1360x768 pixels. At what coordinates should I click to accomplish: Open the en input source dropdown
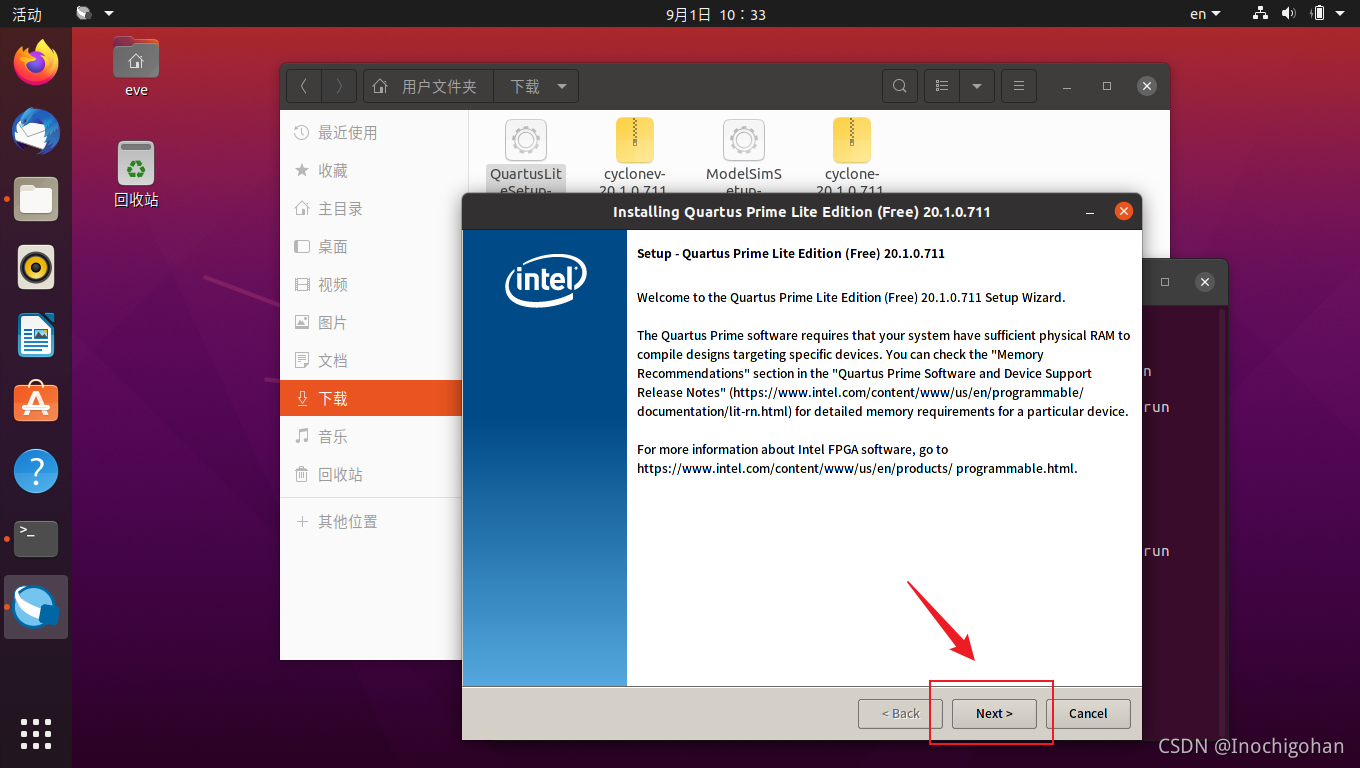[1205, 14]
